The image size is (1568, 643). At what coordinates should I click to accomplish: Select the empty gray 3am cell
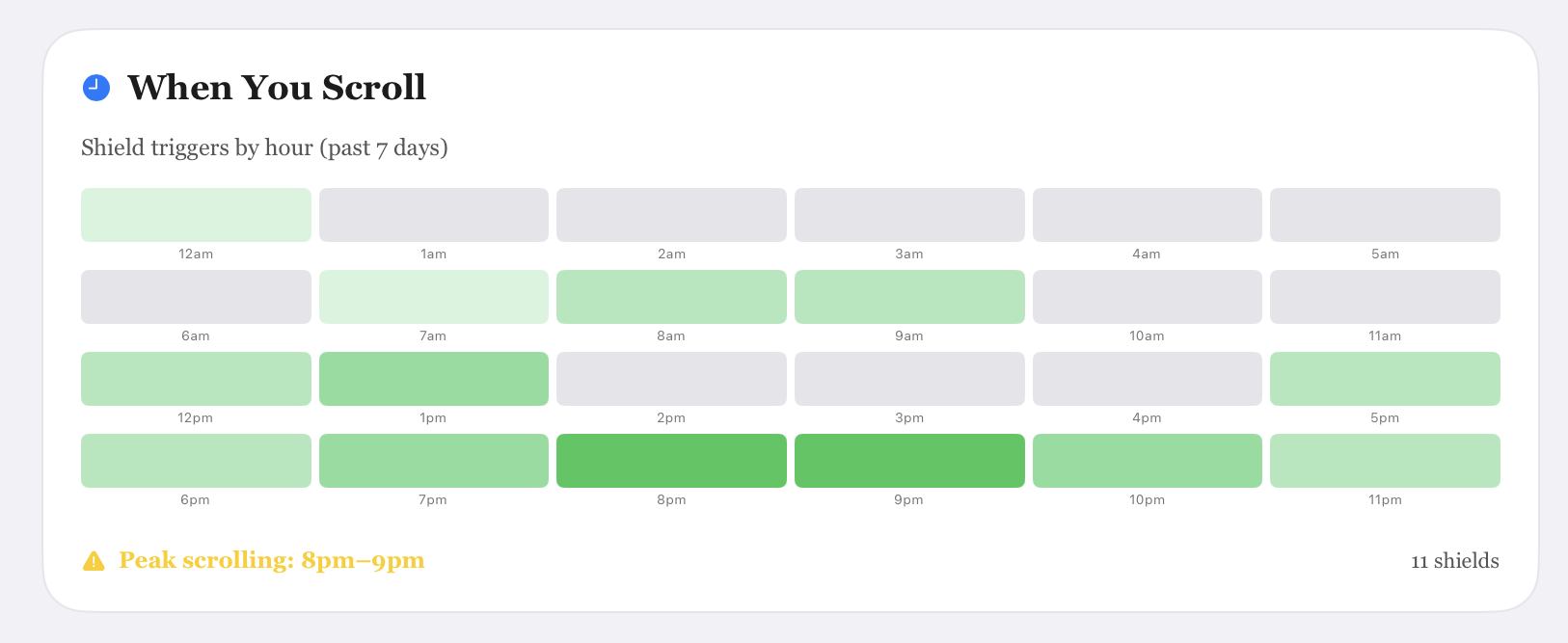pos(909,215)
